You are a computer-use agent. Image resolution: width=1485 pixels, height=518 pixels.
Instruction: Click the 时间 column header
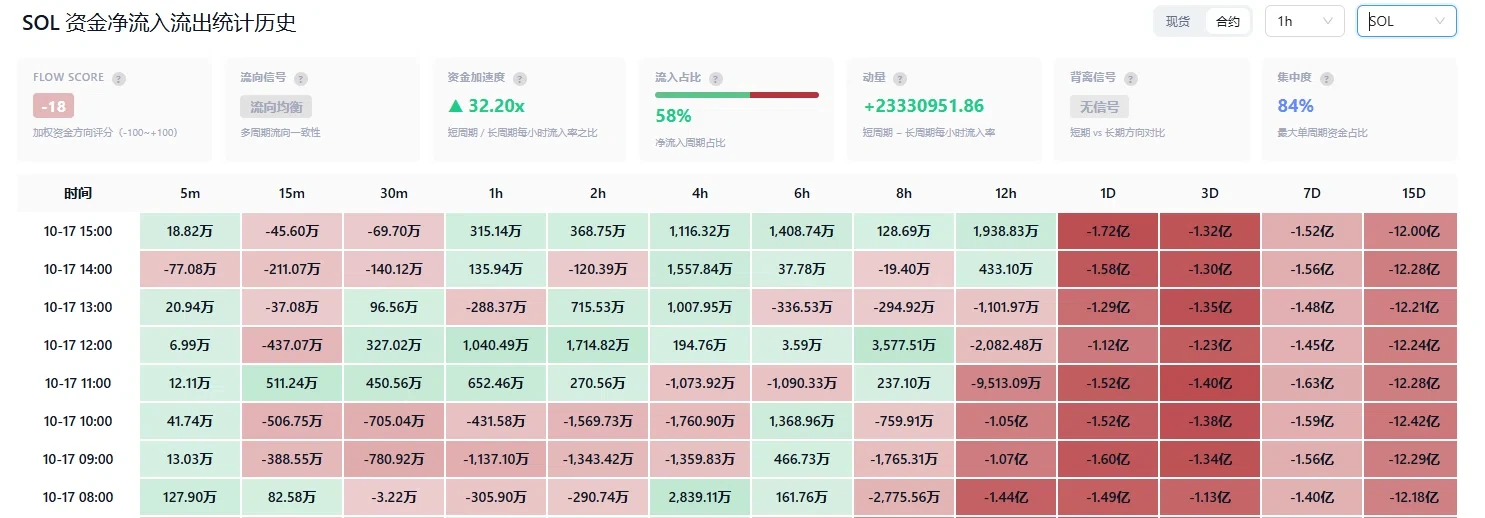coord(78,193)
